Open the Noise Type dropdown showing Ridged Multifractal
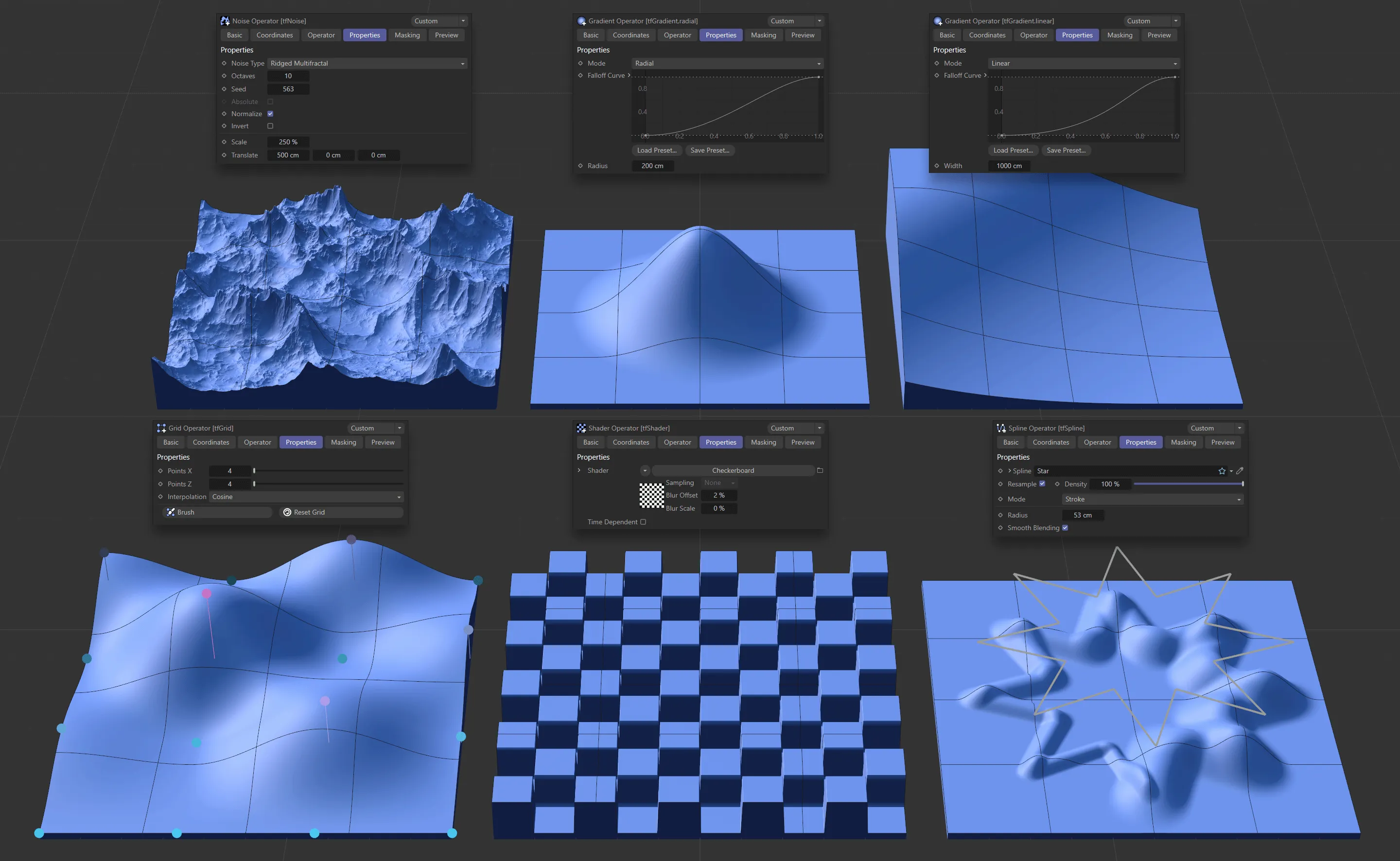The image size is (1400, 861). (x=367, y=63)
